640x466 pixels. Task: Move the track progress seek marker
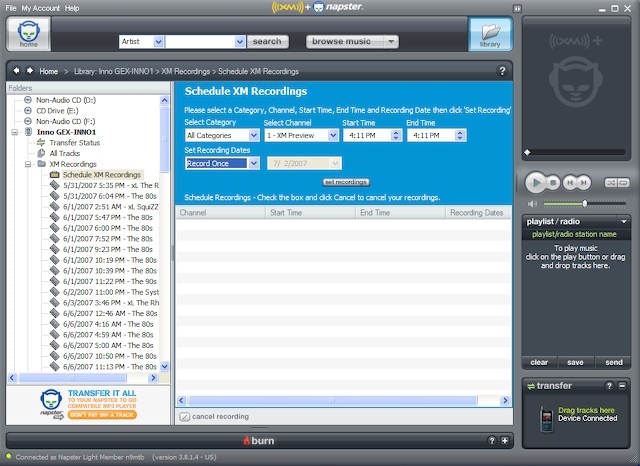point(527,152)
